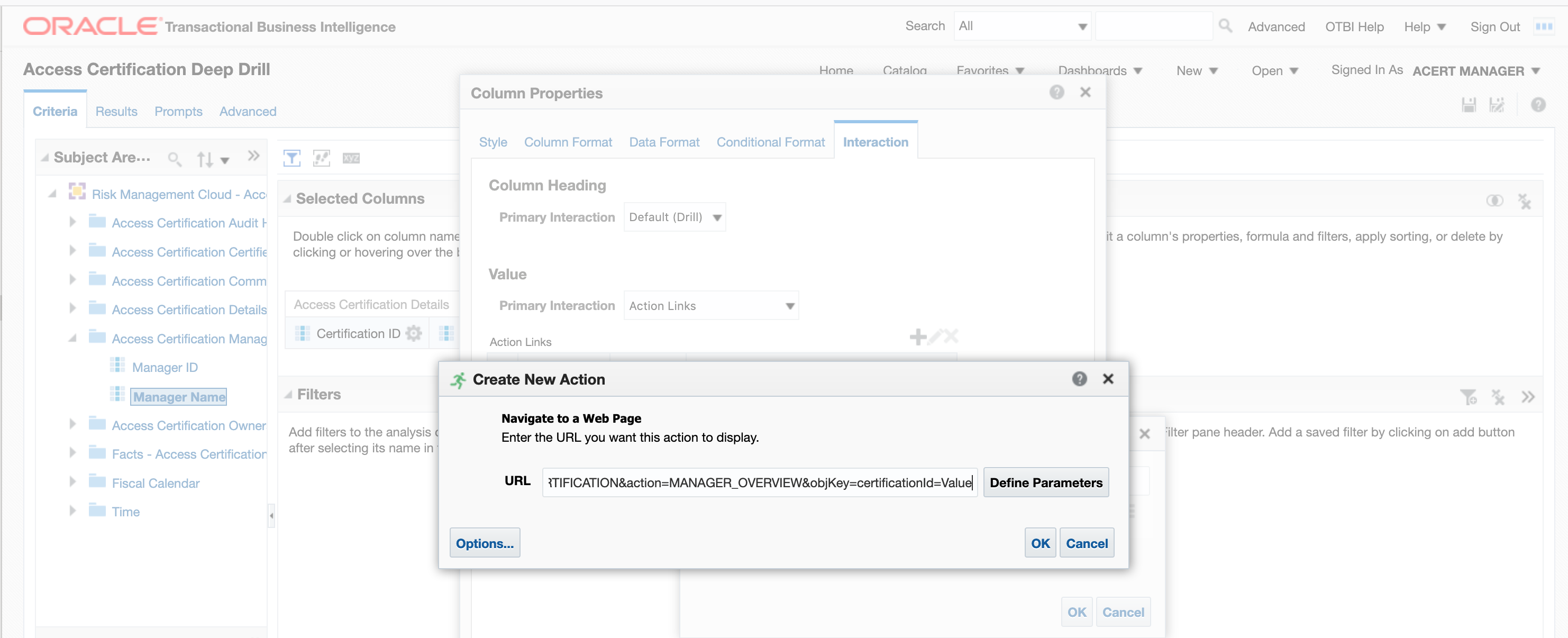Select the Interaction tab
1568x638 pixels.
pos(876,142)
